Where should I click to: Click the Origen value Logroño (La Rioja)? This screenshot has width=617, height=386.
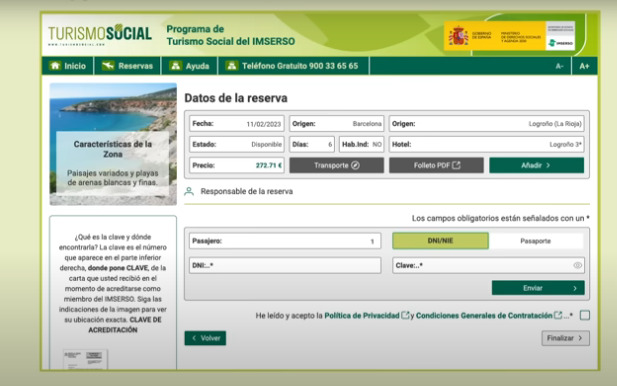point(555,124)
